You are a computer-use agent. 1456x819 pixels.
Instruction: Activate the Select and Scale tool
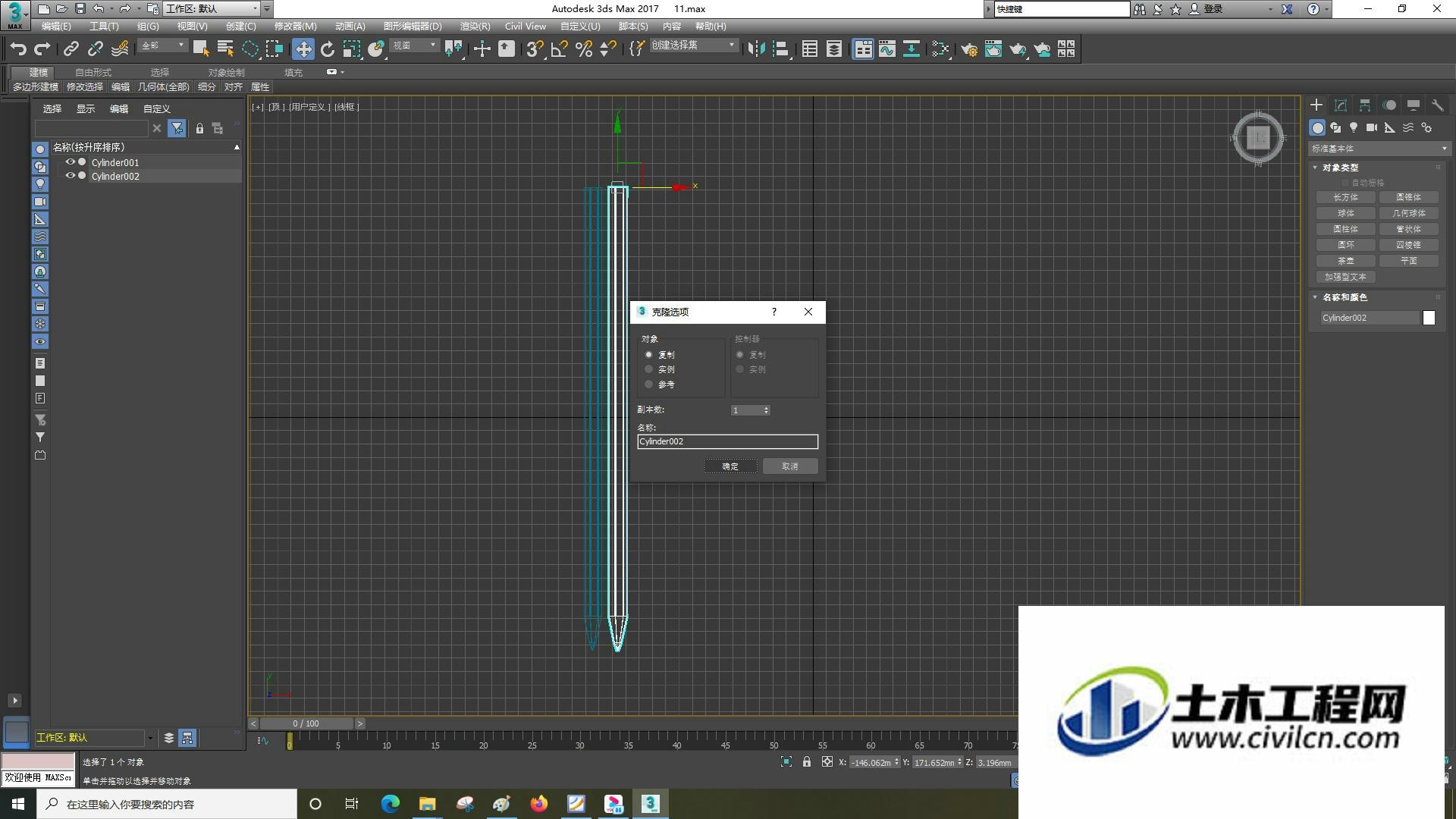(x=352, y=49)
